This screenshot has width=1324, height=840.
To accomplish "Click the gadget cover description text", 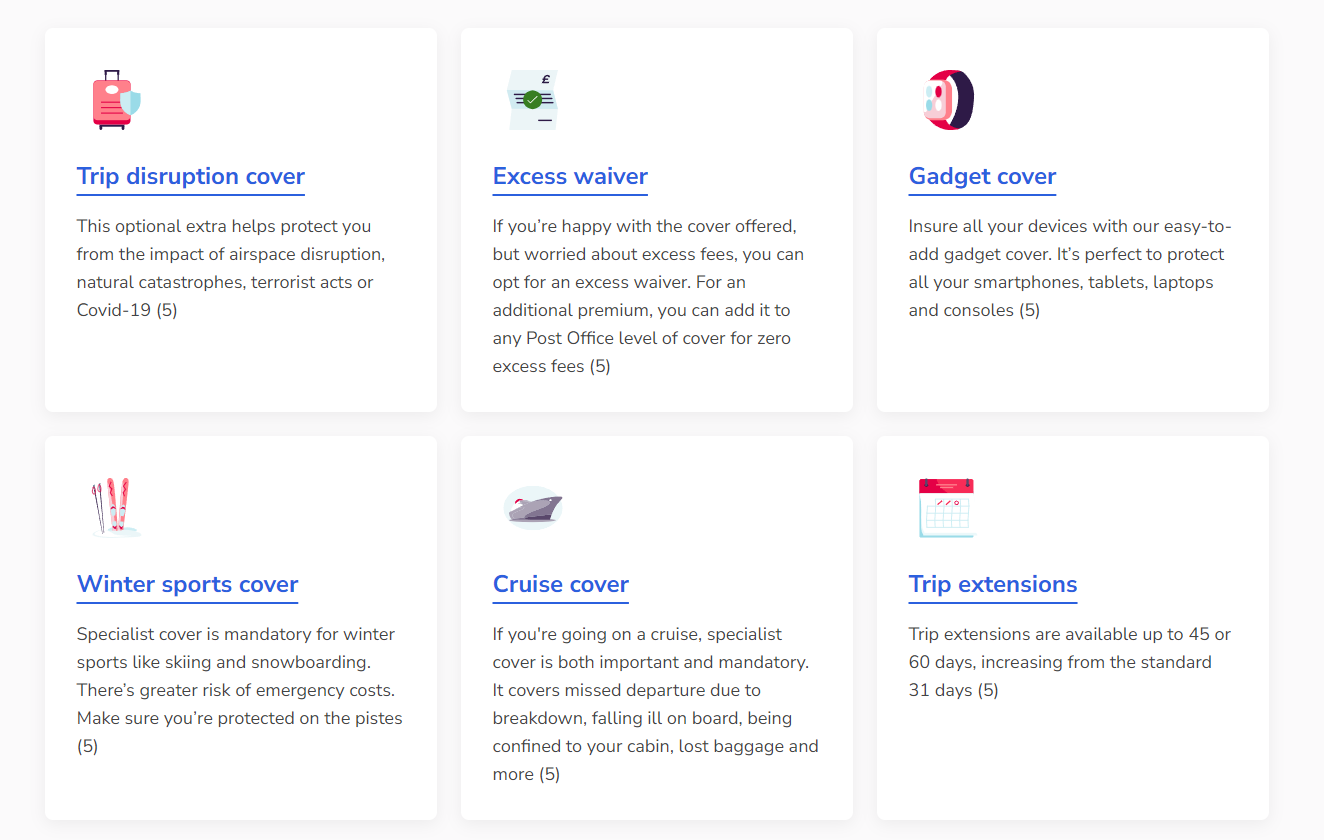I will 1072,268.
